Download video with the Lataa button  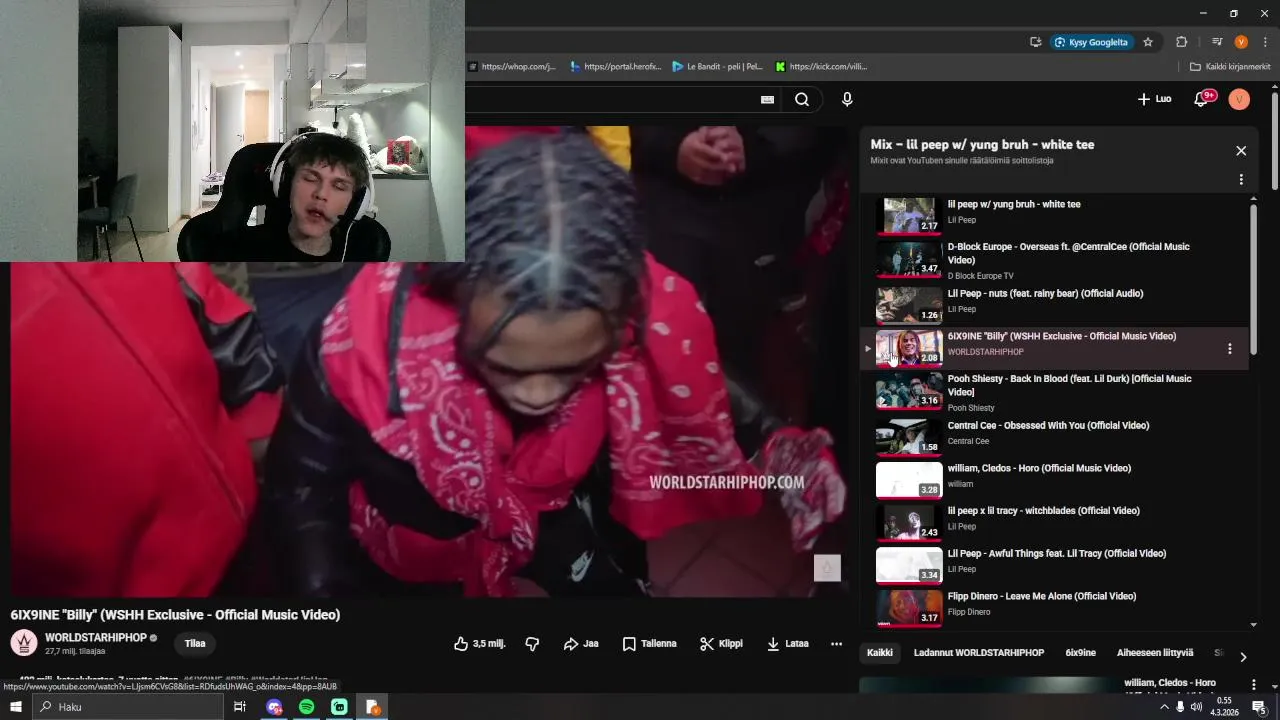click(x=787, y=644)
